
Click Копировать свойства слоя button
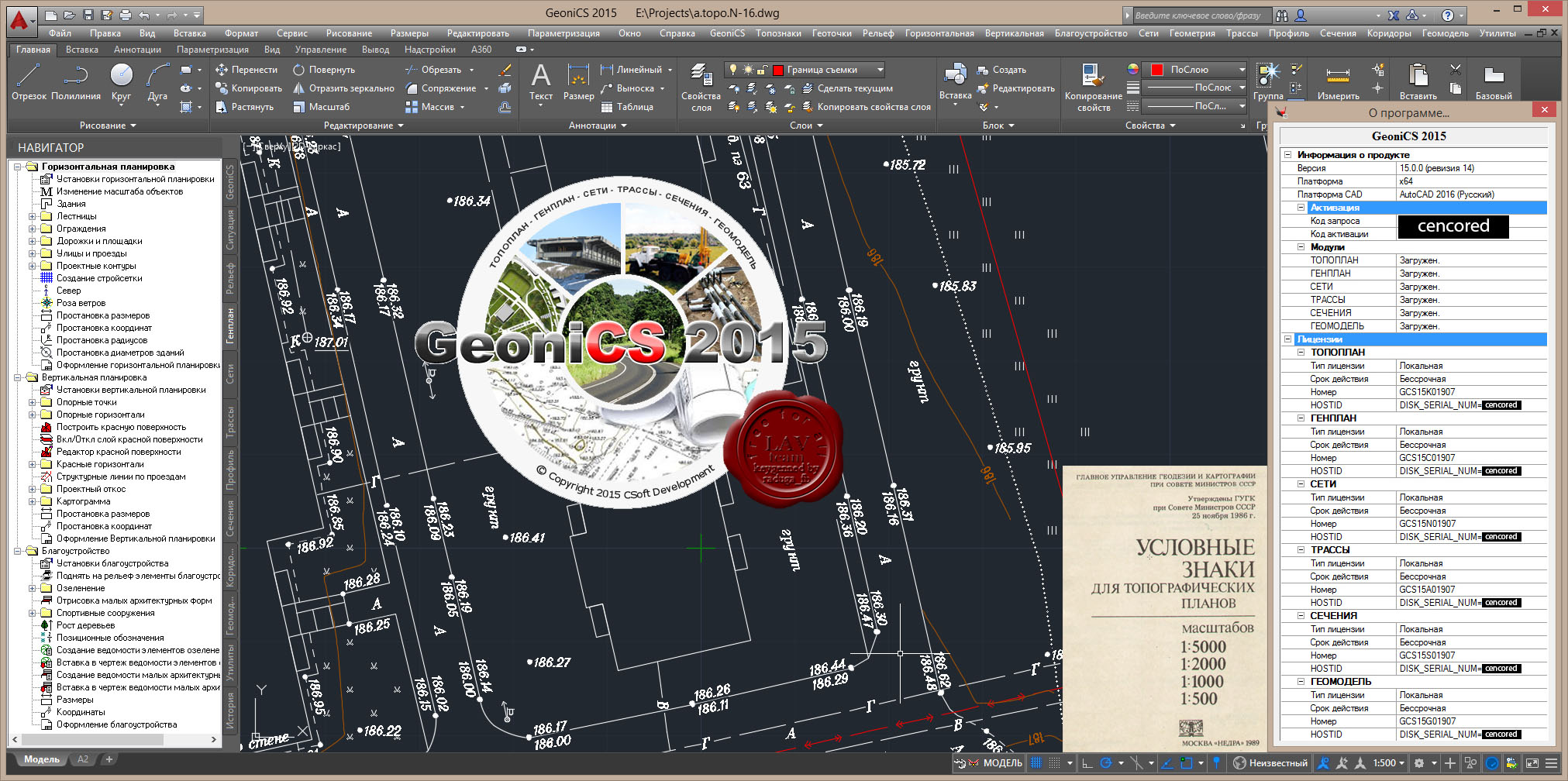(866, 107)
